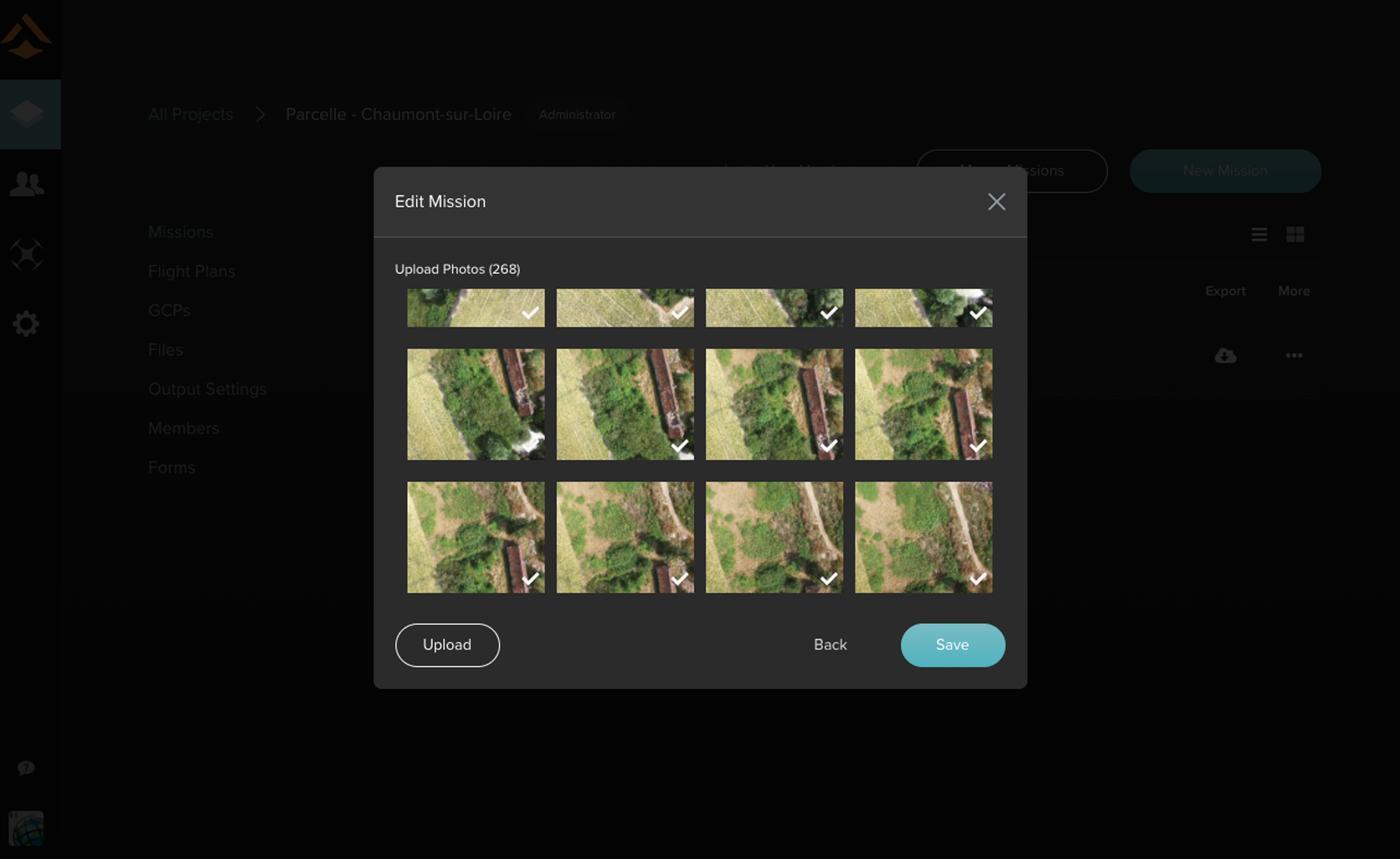Click the Administrator role label
The image size is (1400, 859).
pos(577,115)
